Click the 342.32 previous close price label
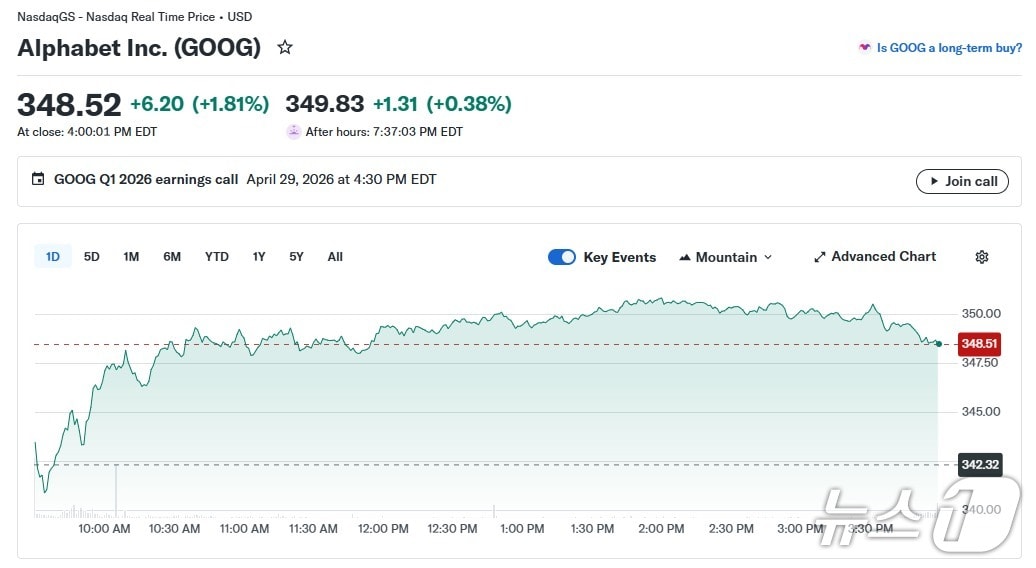The width and height of the screenshot is (1036, 568). click(x=979, y=464)
